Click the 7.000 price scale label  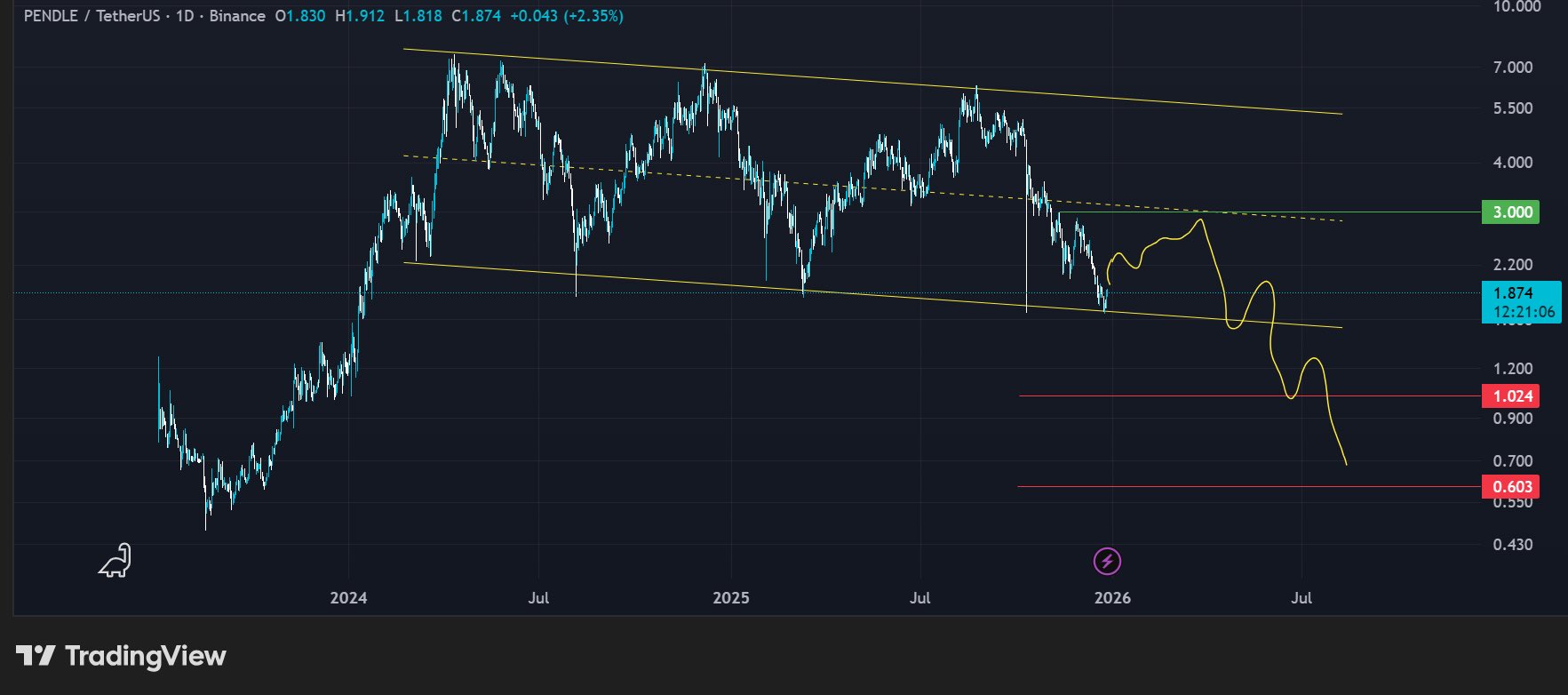click(x=1512, y=68)
